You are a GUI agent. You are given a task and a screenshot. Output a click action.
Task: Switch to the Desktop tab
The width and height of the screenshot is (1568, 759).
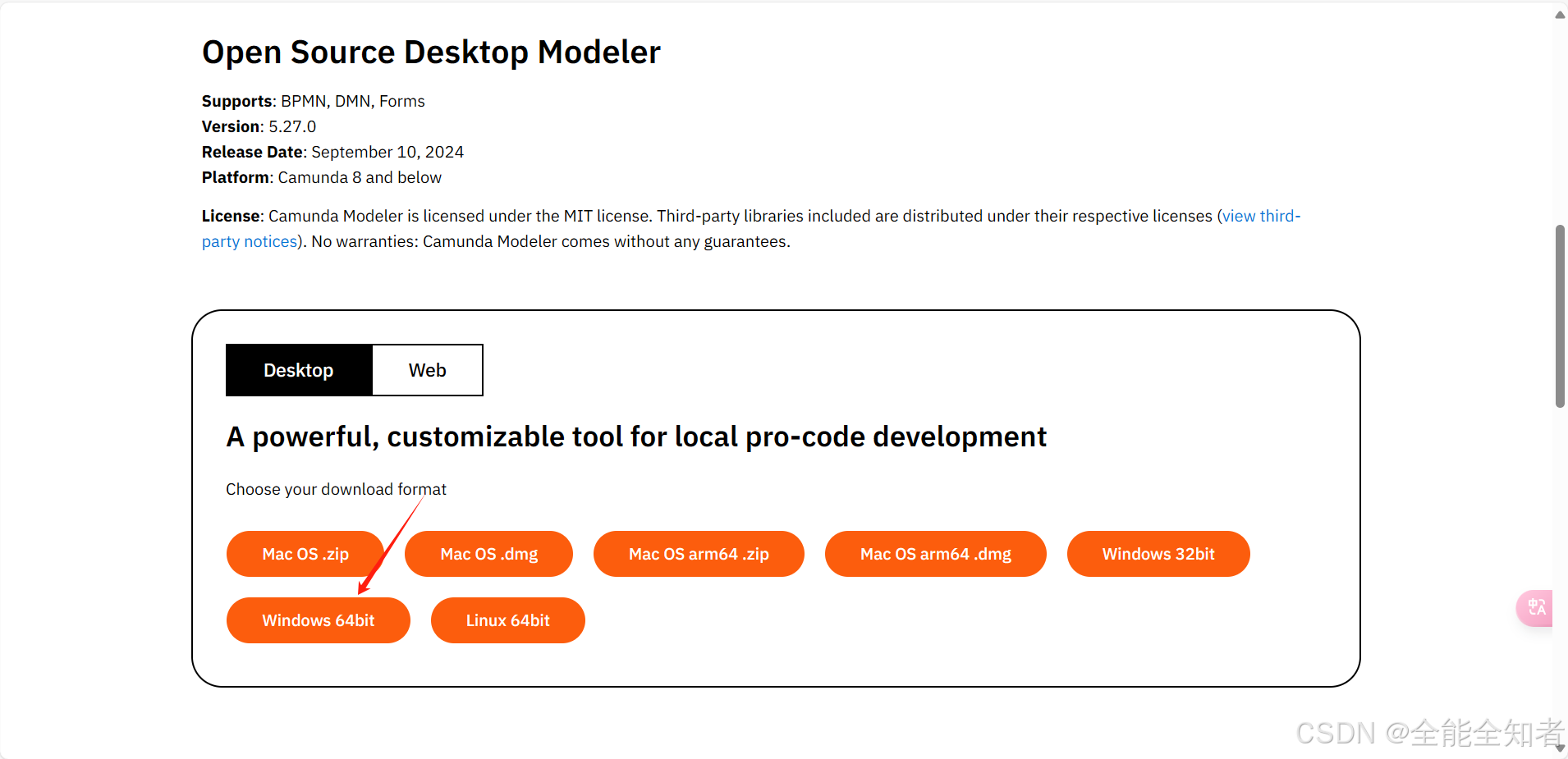point(299,370)
